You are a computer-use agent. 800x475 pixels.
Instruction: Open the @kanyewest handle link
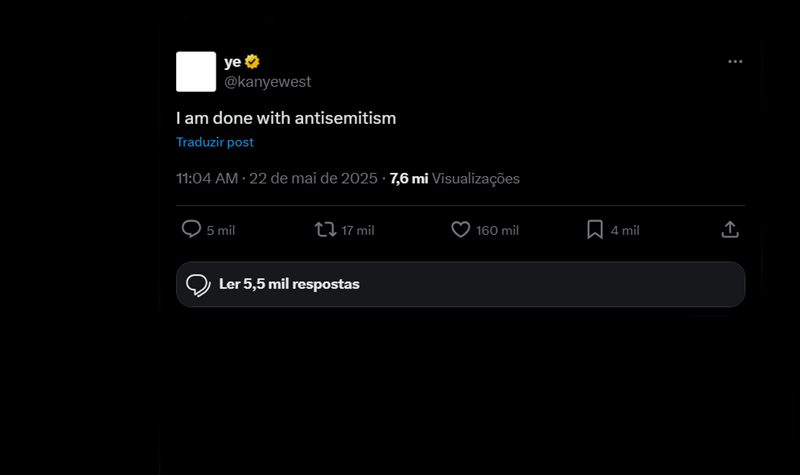point(260,82)
